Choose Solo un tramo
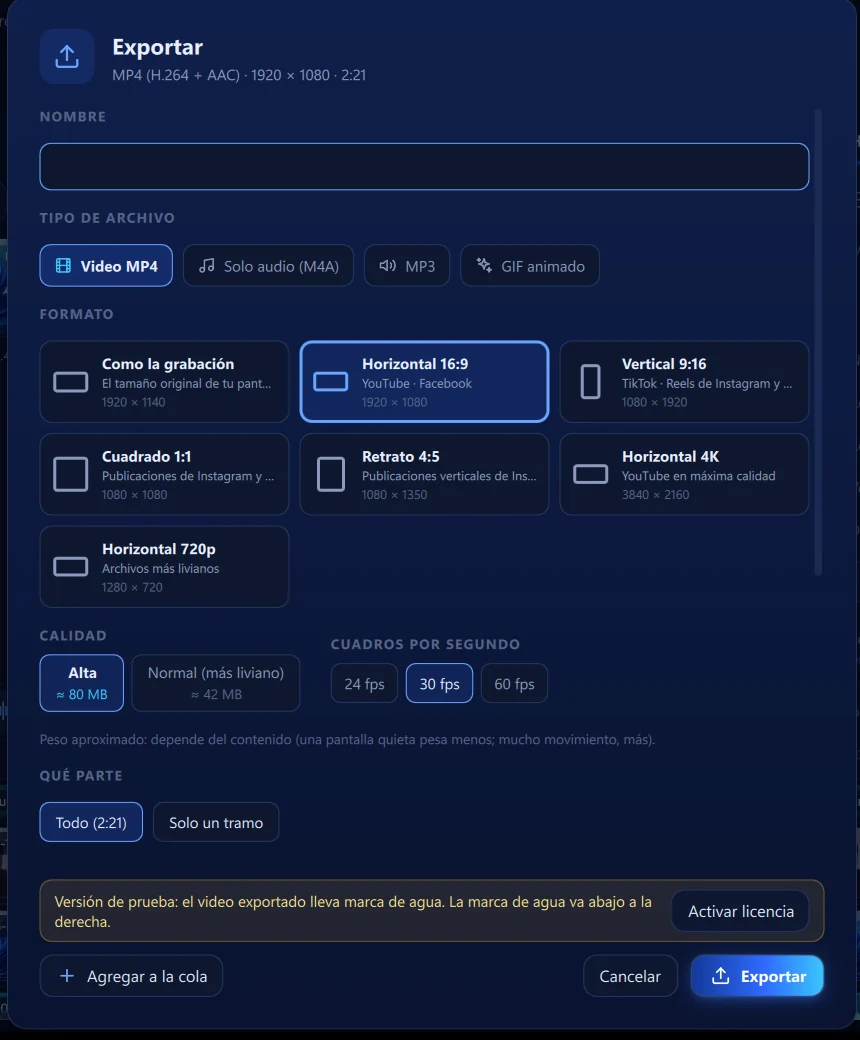The image size is (860, 1040). pos(216,822)
